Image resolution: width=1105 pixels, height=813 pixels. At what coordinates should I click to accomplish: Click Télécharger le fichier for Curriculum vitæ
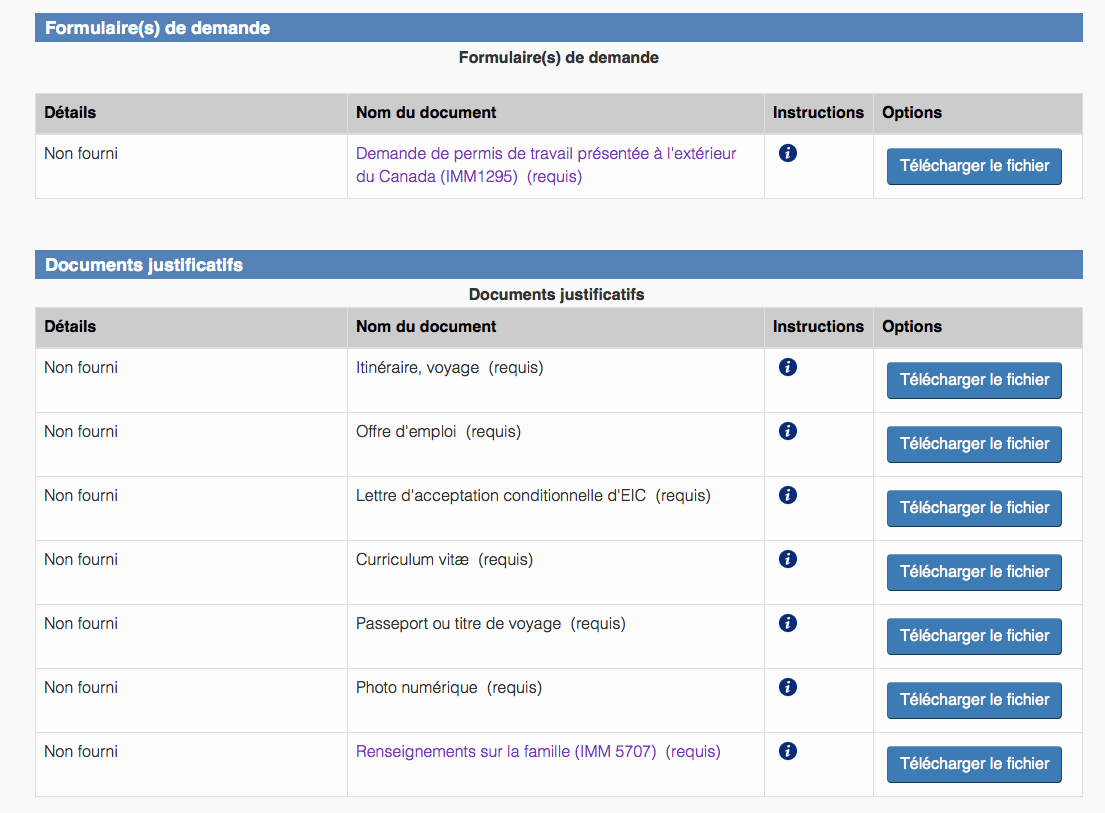(974, 572)
